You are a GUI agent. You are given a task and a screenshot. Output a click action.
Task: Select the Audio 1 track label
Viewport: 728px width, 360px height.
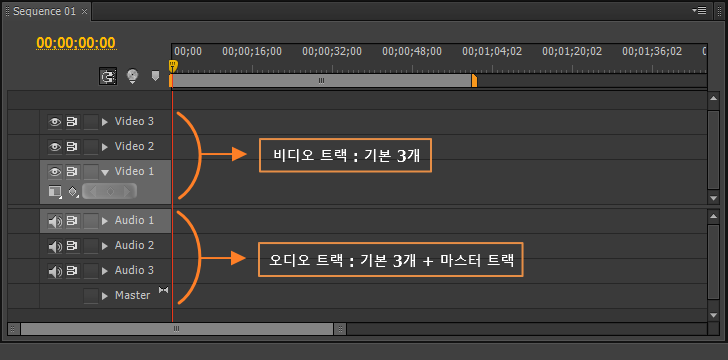(134, 221)
